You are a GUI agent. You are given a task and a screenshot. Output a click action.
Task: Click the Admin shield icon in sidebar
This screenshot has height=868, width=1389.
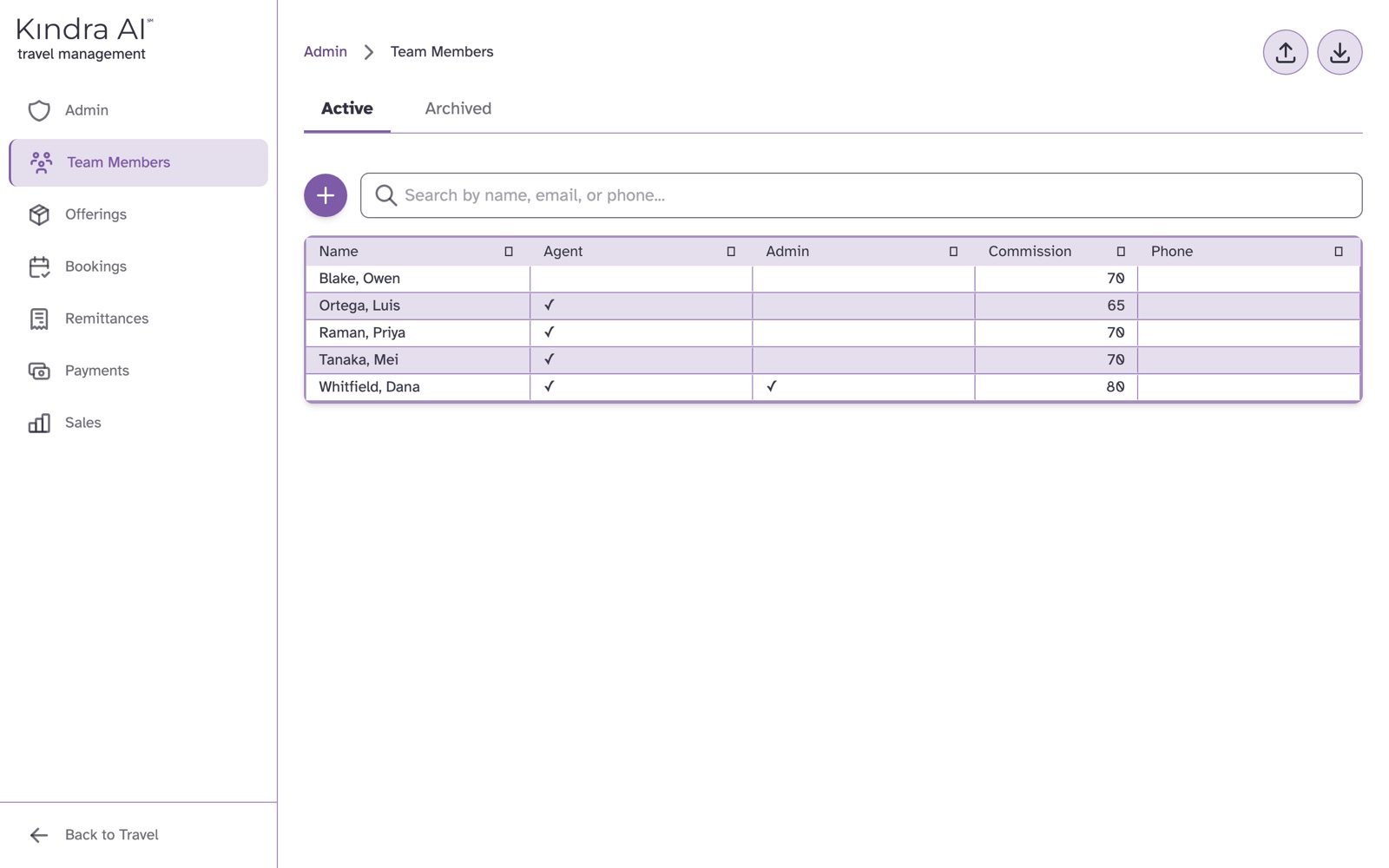click(x=39, y=110)
